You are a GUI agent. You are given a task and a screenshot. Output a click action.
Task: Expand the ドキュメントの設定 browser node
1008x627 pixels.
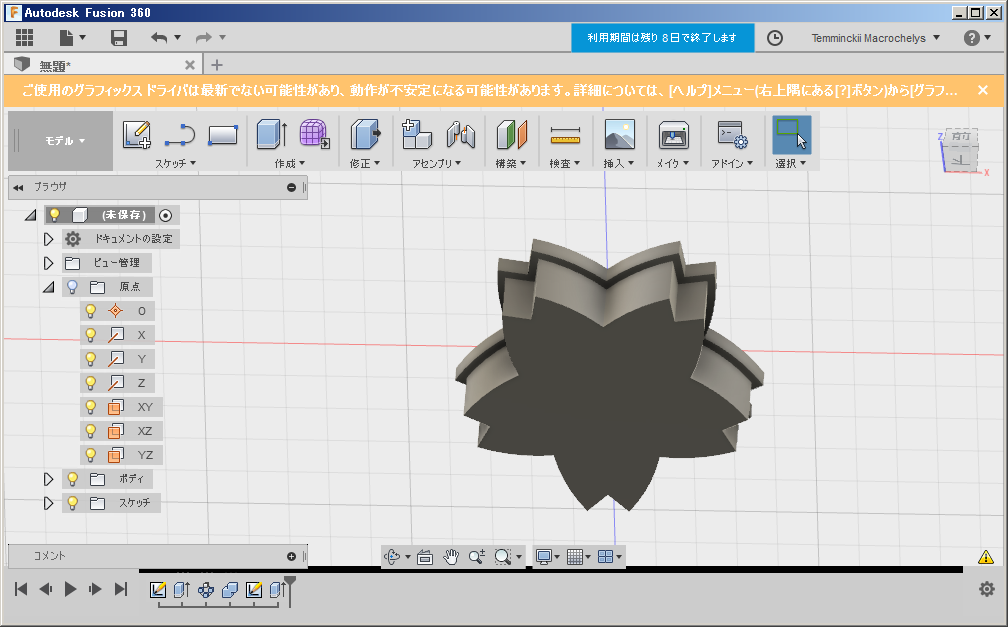[x=49, y=238]
